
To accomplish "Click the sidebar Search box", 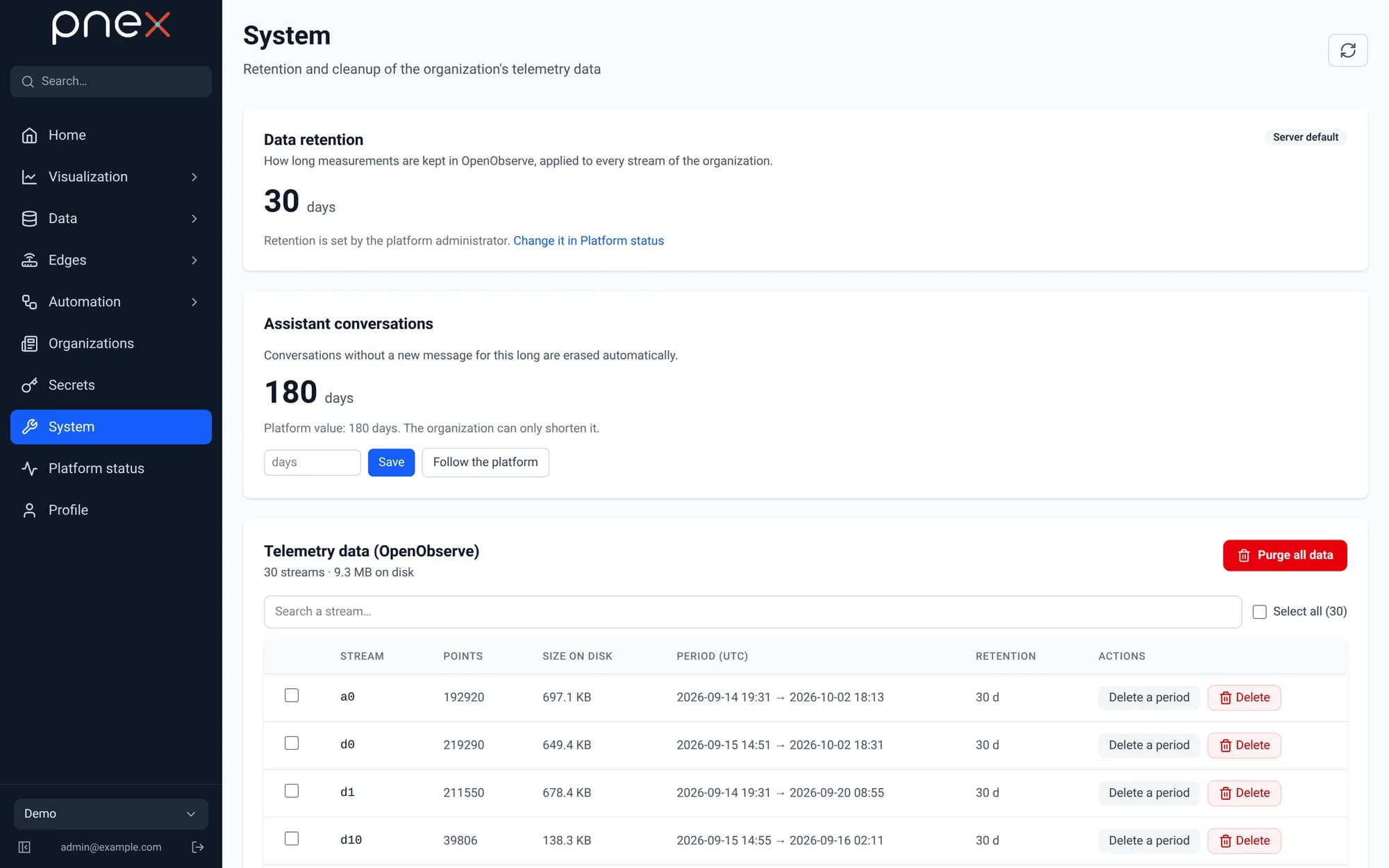I will (111, 82).
